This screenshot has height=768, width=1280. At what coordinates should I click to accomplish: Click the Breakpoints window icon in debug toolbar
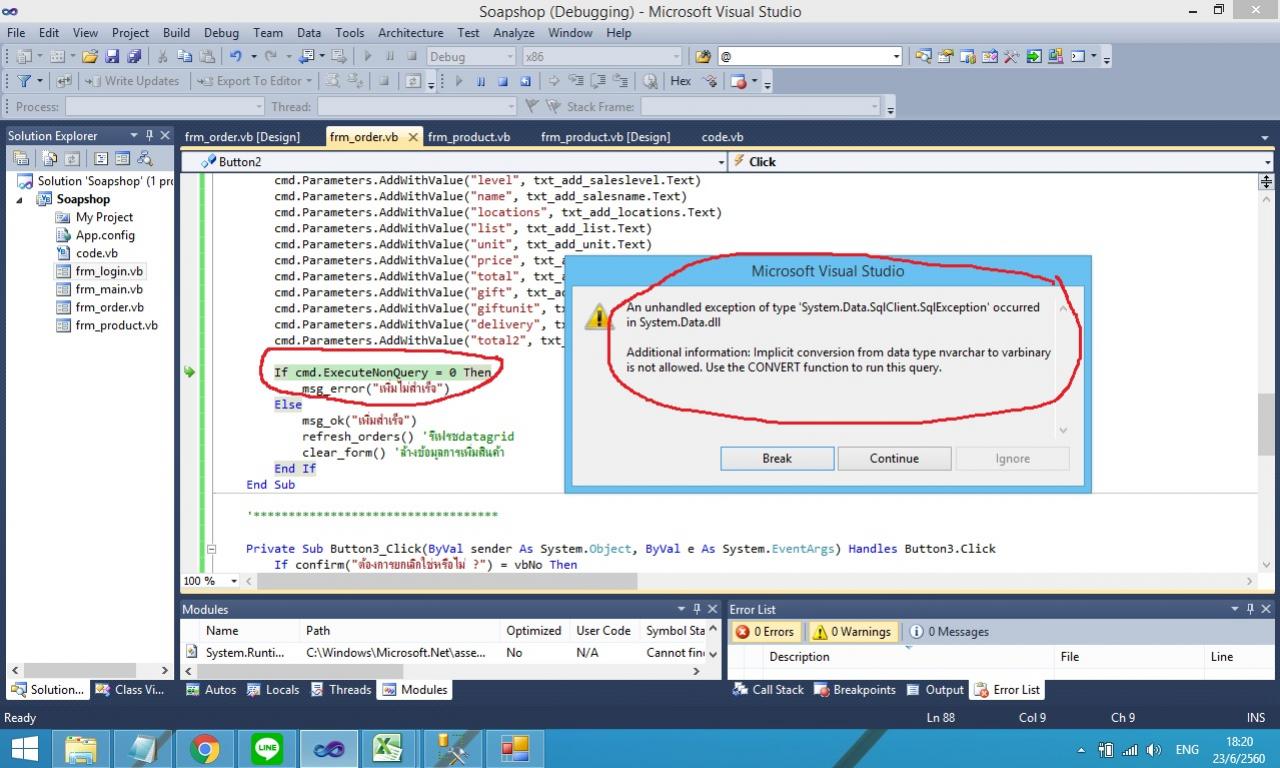[739, 82]
